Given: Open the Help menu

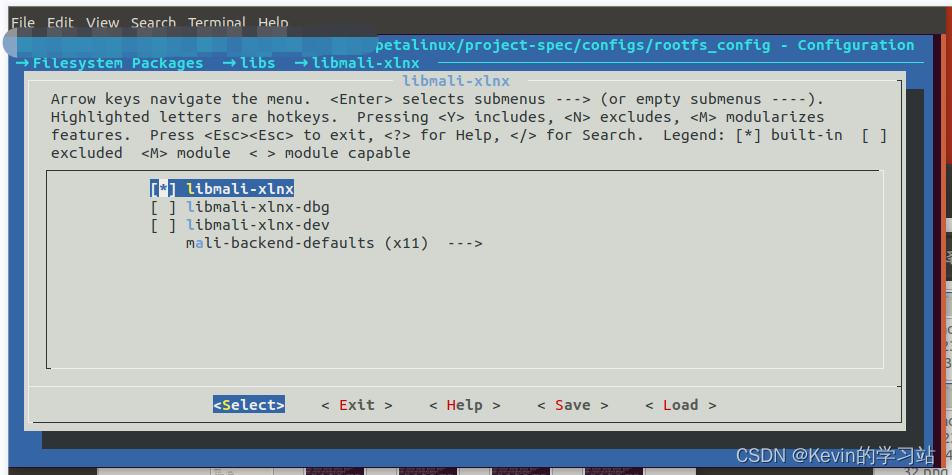Looking at the screenshot, I should pos(273,23).
